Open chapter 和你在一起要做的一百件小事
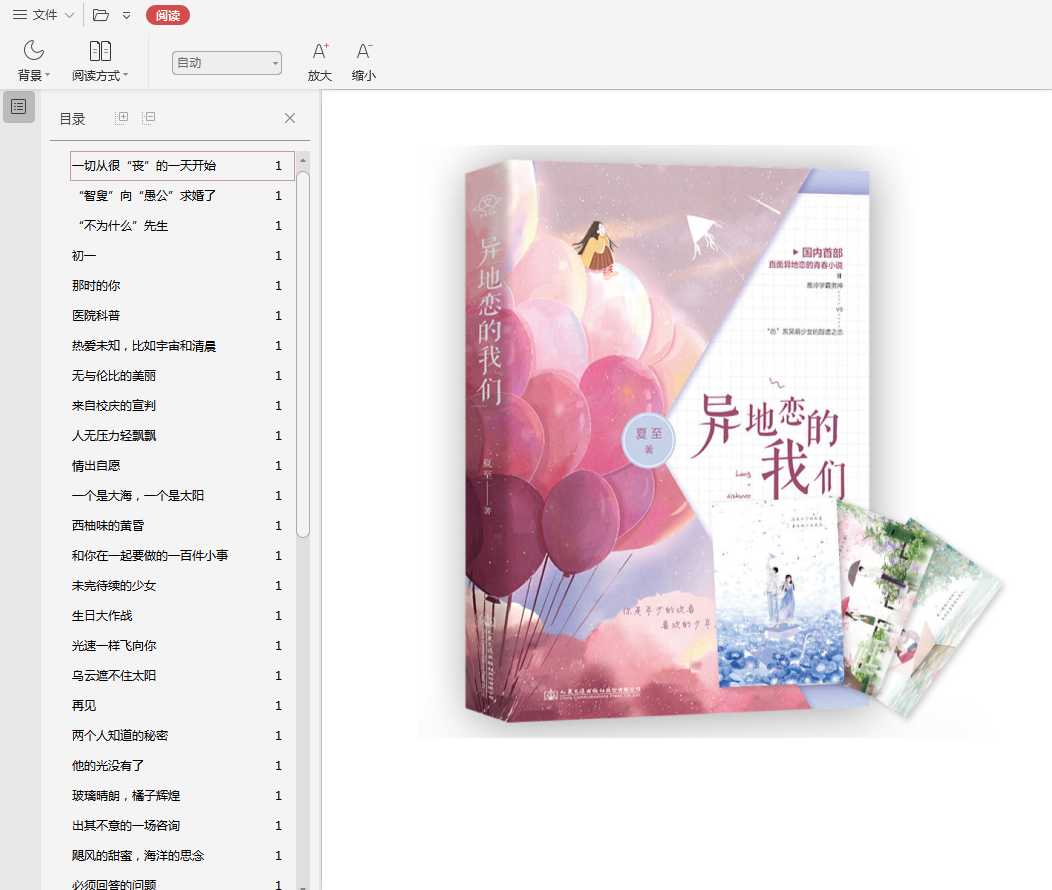1052x890 pixels. [182, 556]
